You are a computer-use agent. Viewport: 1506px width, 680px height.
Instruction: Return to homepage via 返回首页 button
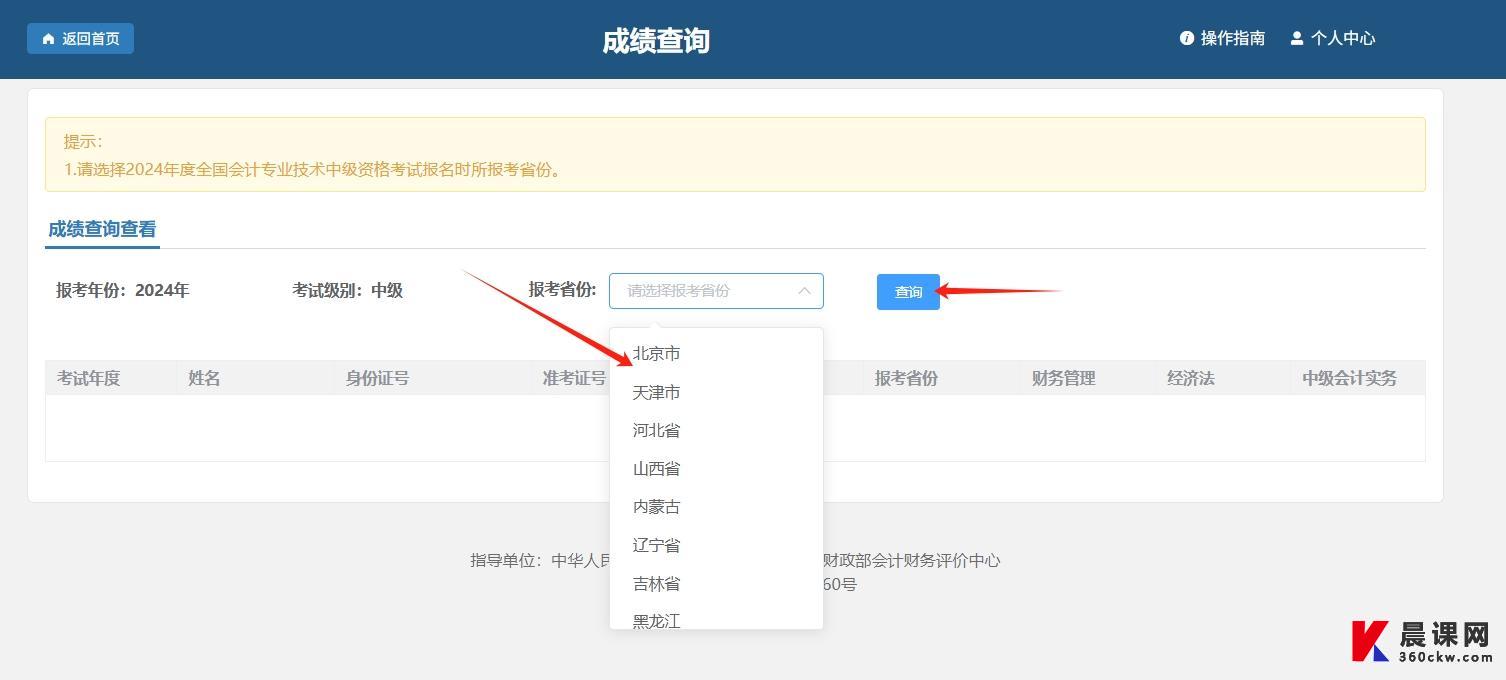pyautogui.click(x=80, y=39)
